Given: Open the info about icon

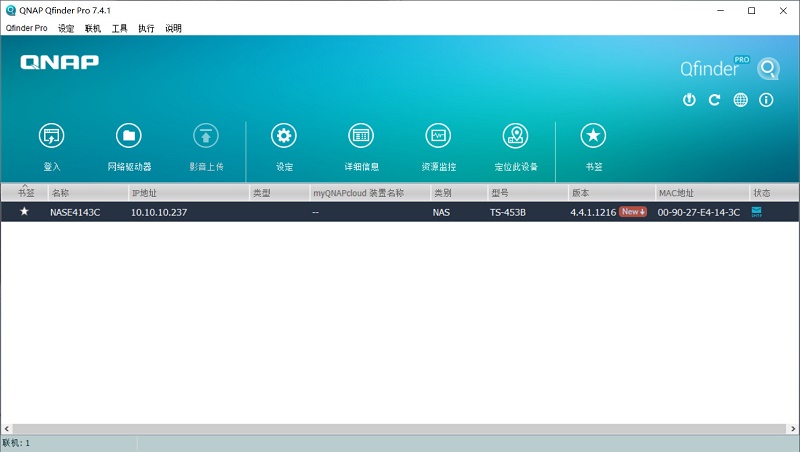Looking at the screenshot, I should 766,100.
